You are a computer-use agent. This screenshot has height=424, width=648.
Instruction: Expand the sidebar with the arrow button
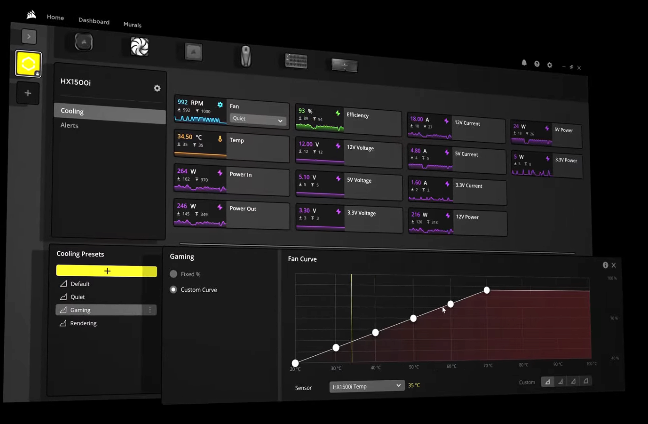(28, 36)
